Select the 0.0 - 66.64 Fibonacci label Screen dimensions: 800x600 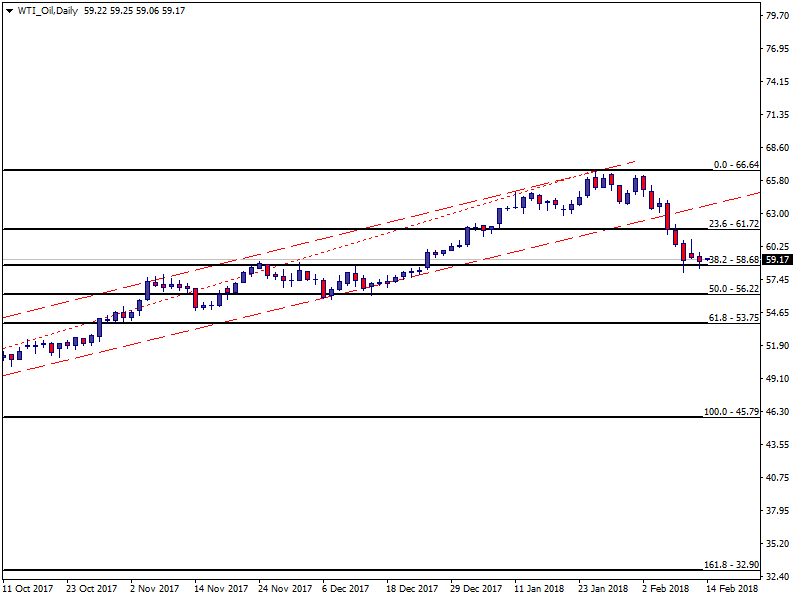click(736, 164)
